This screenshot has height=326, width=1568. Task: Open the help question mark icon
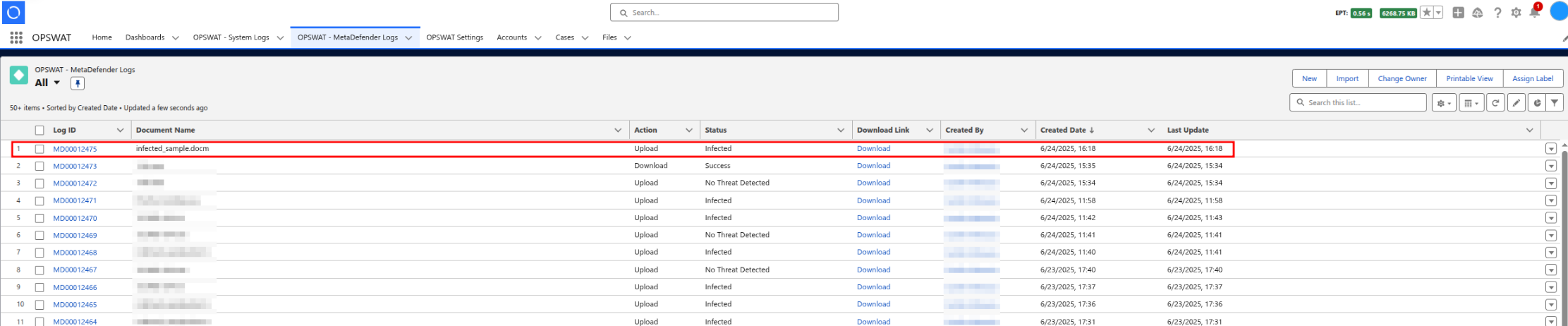(1497, 13)
